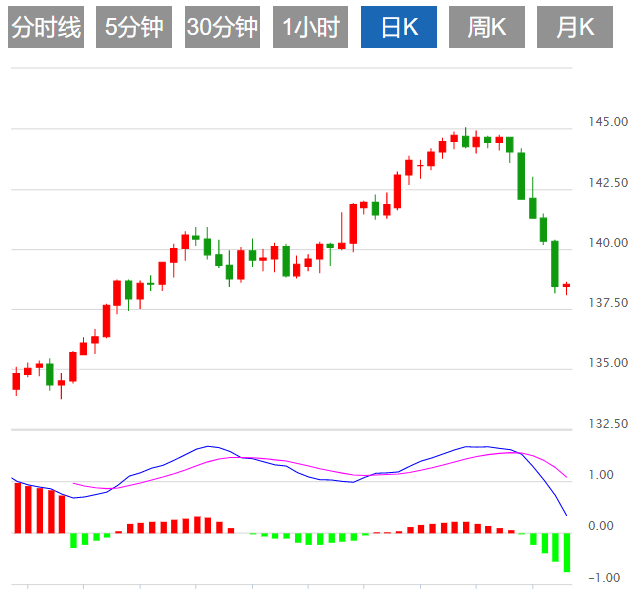Click the long green candle before the last
Screen dimensions: 629x589
pyautogui.click(x=555, y=264)
